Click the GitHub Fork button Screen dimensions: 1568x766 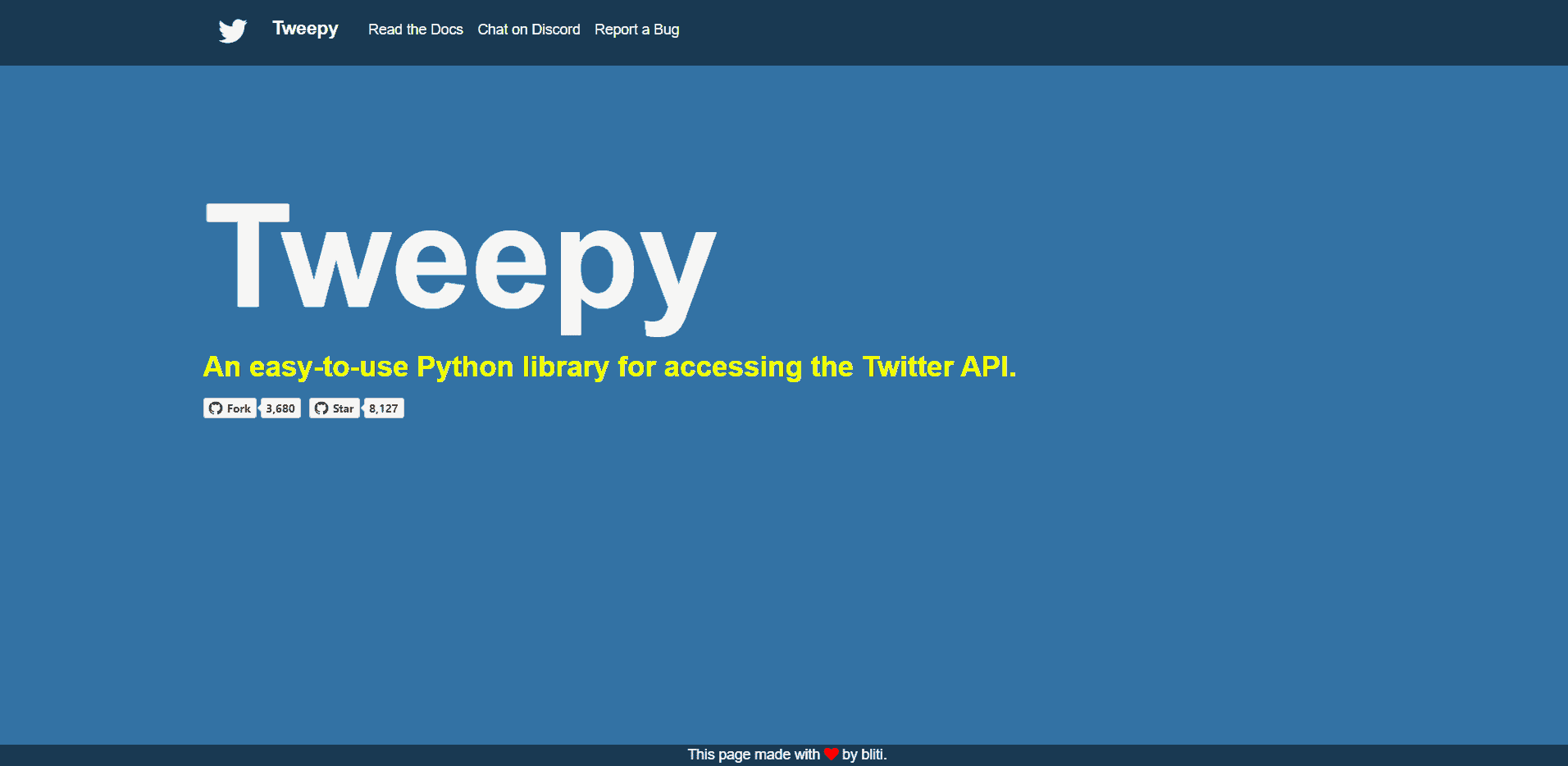(x=230, y=408)
